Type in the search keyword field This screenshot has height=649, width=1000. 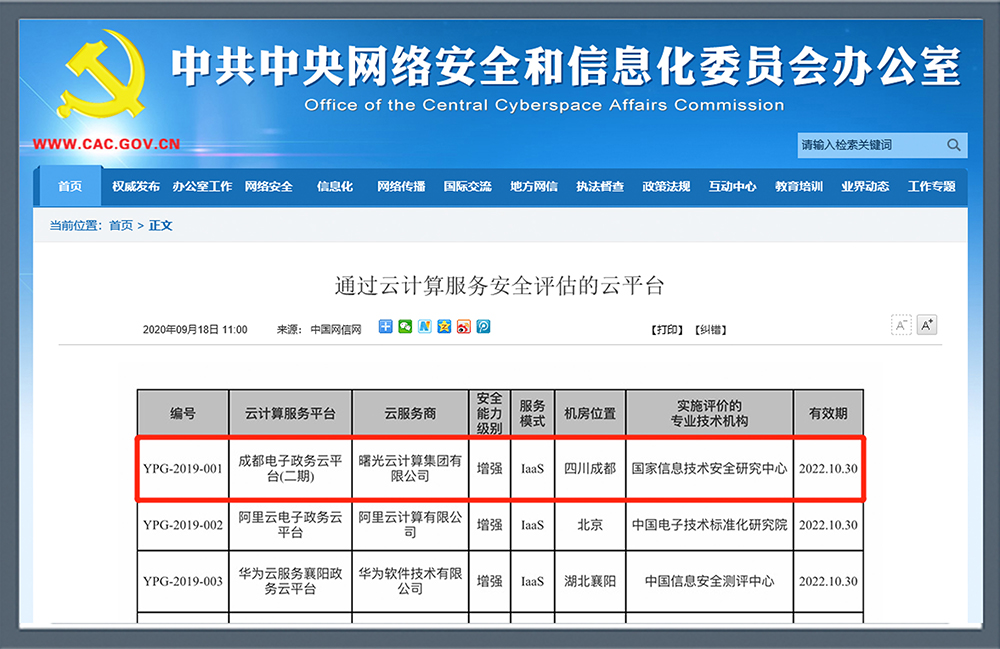click(868, 145)
